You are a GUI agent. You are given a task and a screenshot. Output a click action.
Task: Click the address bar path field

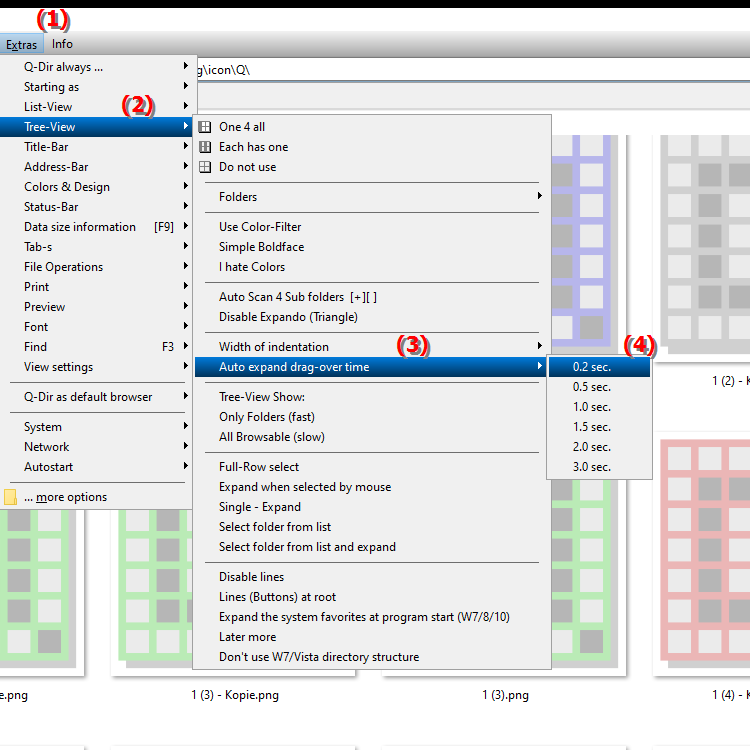471,70
